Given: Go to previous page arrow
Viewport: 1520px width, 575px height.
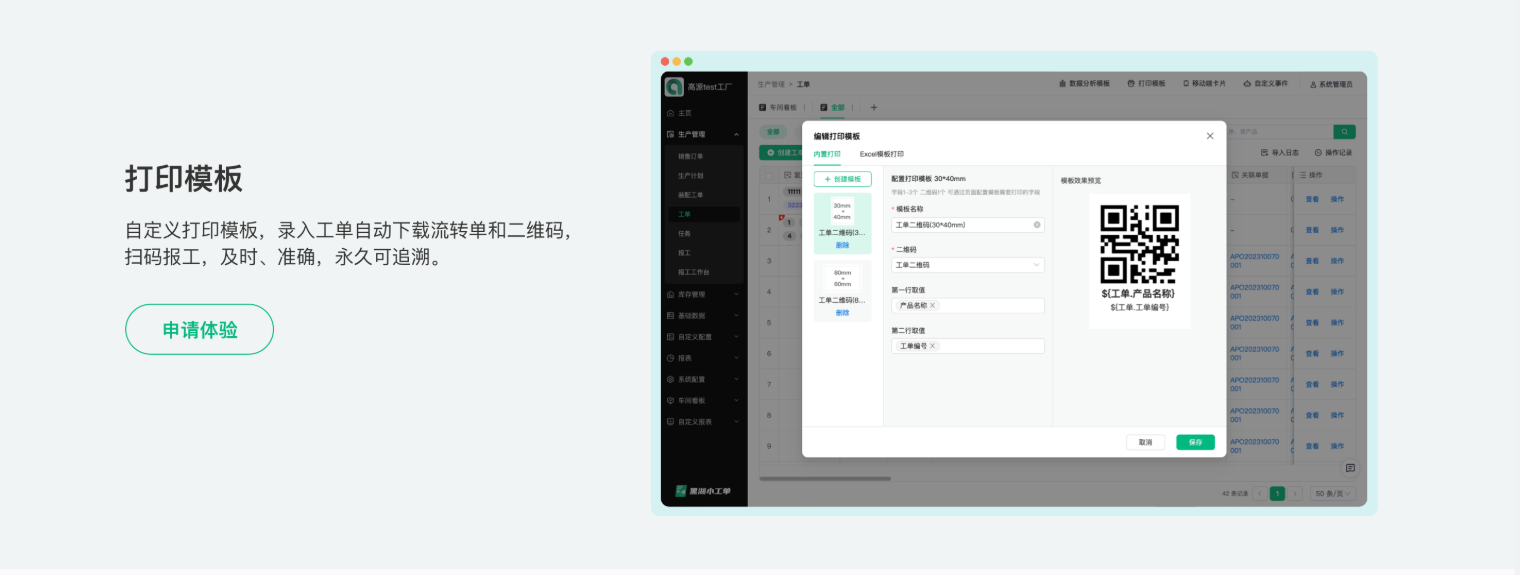Looking at the screenshot, I should (x=1260, y=493).
